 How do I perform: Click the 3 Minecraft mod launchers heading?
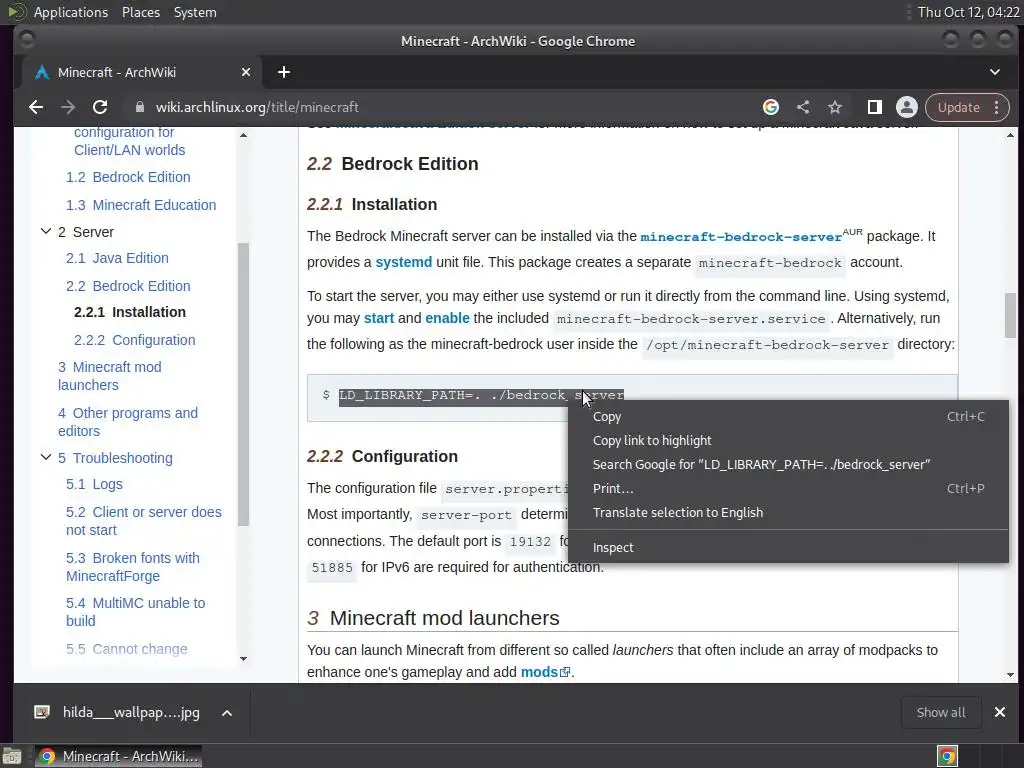[433, 618]
